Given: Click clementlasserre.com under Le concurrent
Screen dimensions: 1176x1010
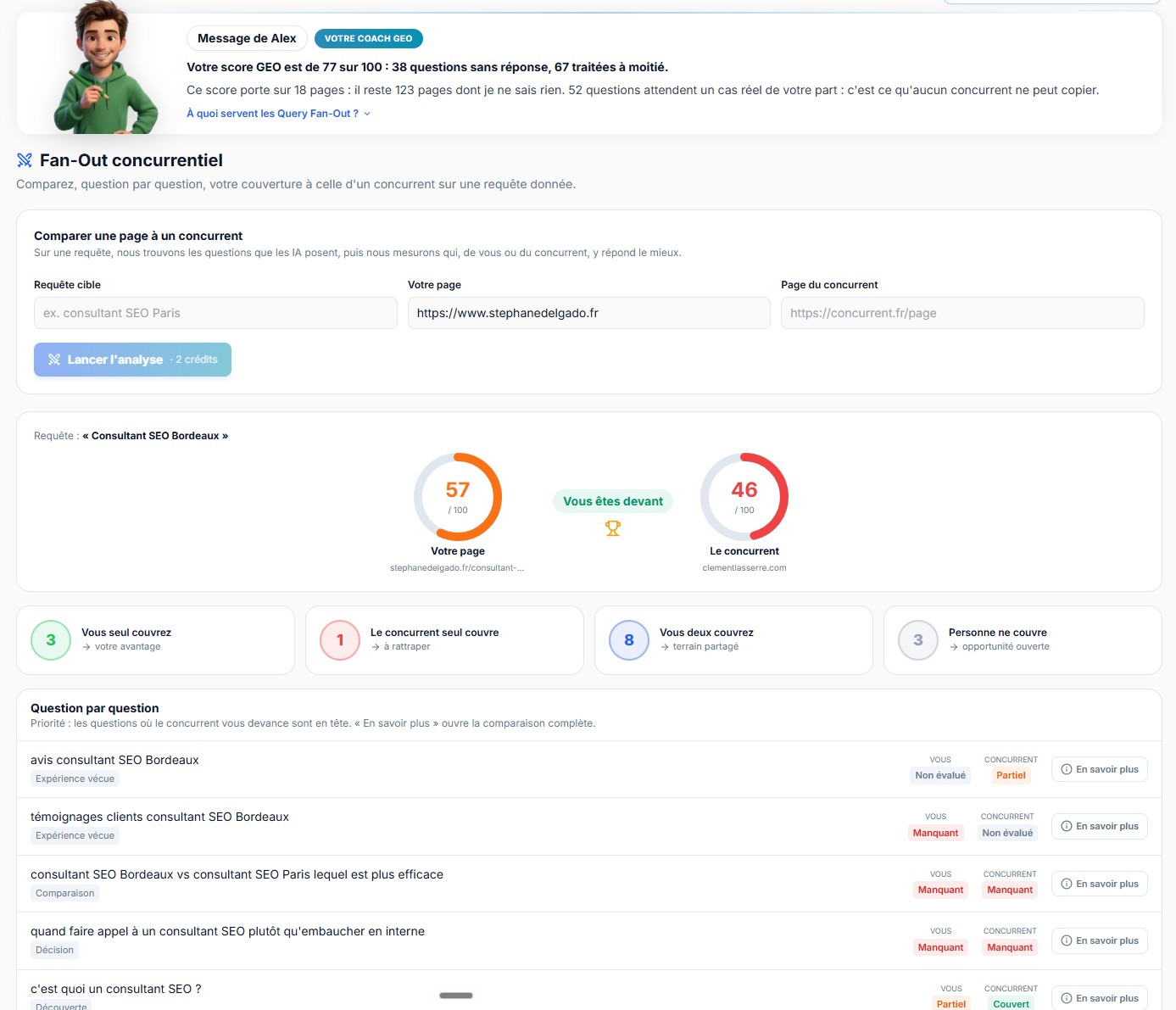Looking at the screenshot, I should (744, 568).
